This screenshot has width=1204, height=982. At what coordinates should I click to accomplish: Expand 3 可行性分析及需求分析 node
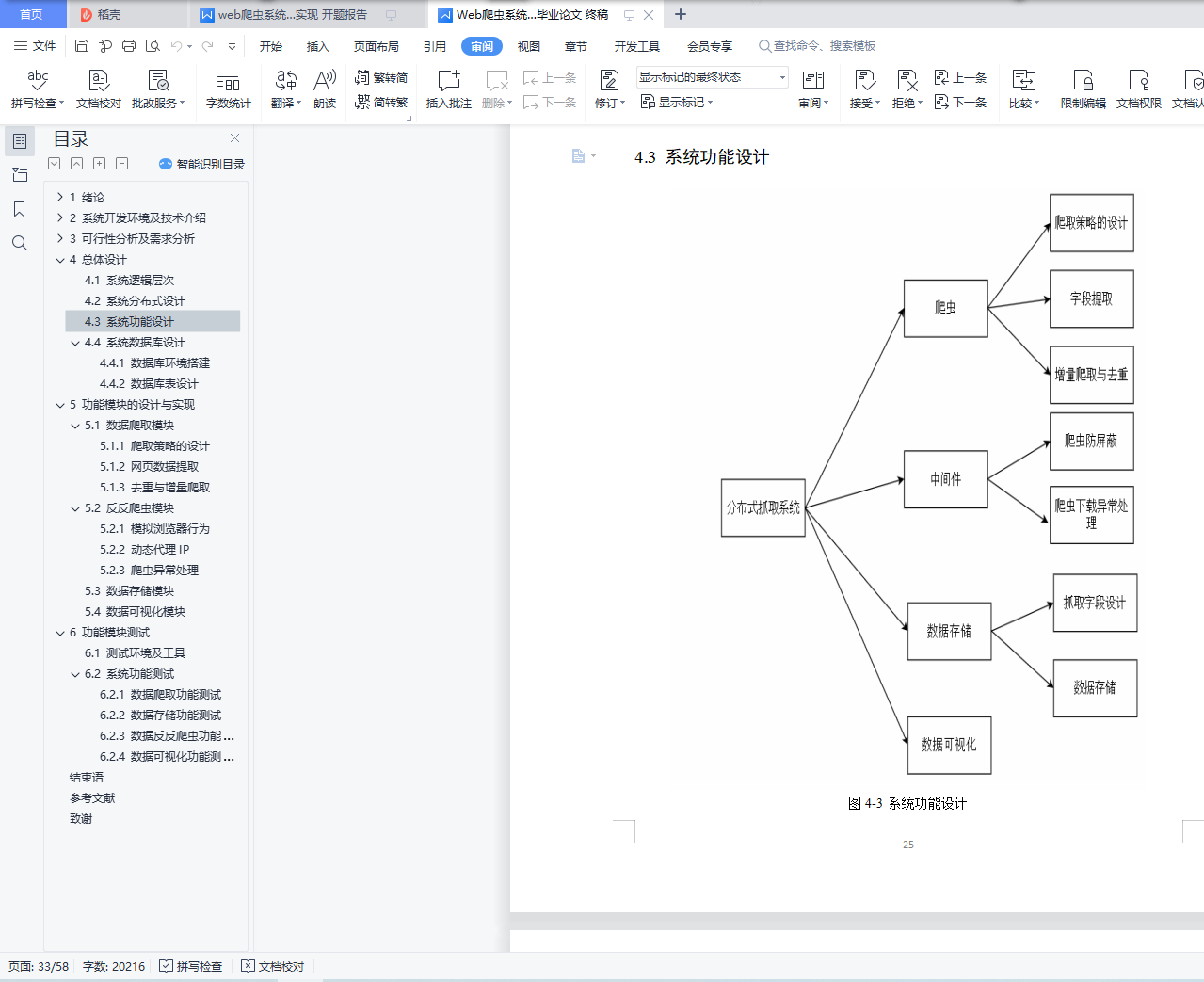[x=60, y=238]
